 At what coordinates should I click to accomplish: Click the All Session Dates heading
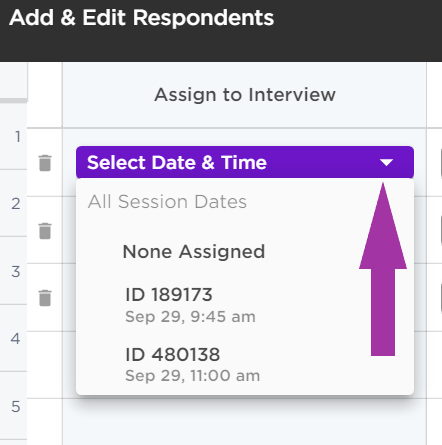point(167,202)
